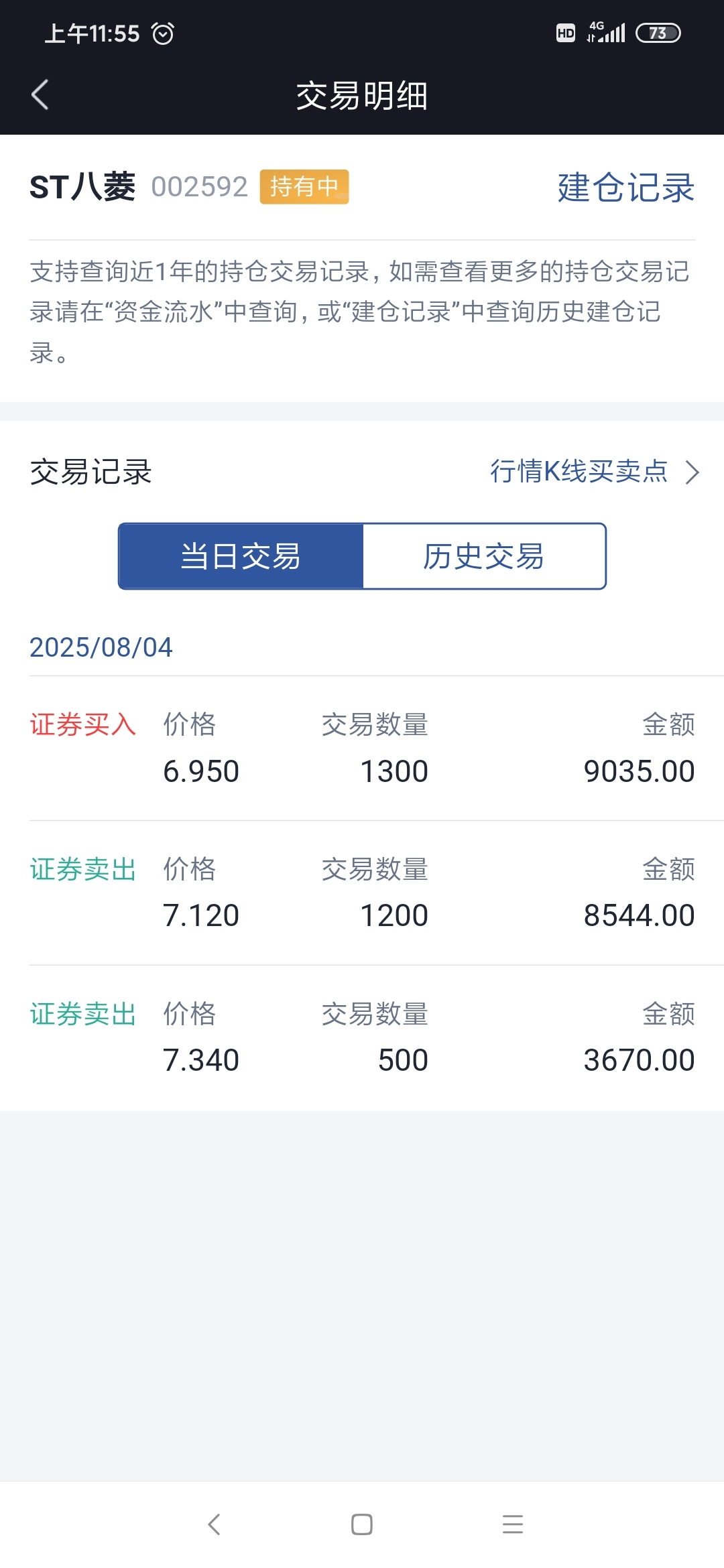The image size is (724, 1568).
Task: Switch to 历史交易 tab
Action: pyautogui.click(x=484, y=556)
